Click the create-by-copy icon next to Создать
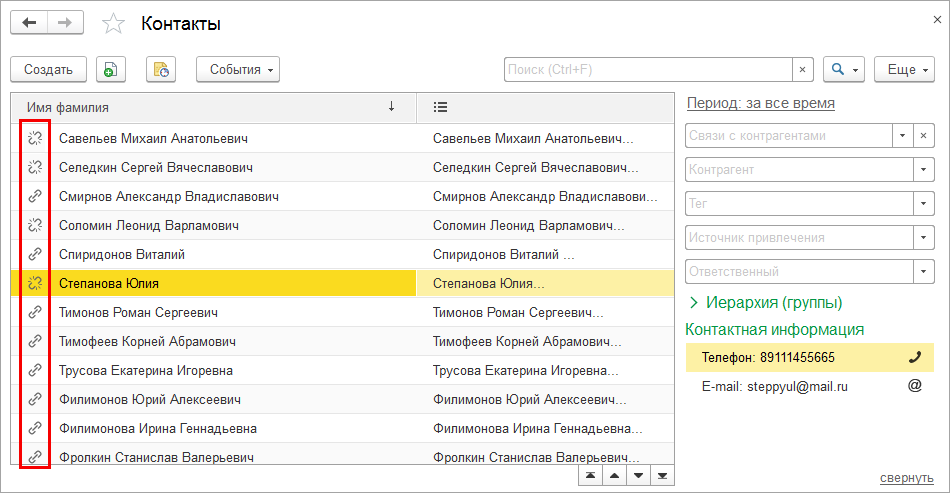The height and width of the screenshot is (493, 950). pyautogui.click(x=111, y=69)
